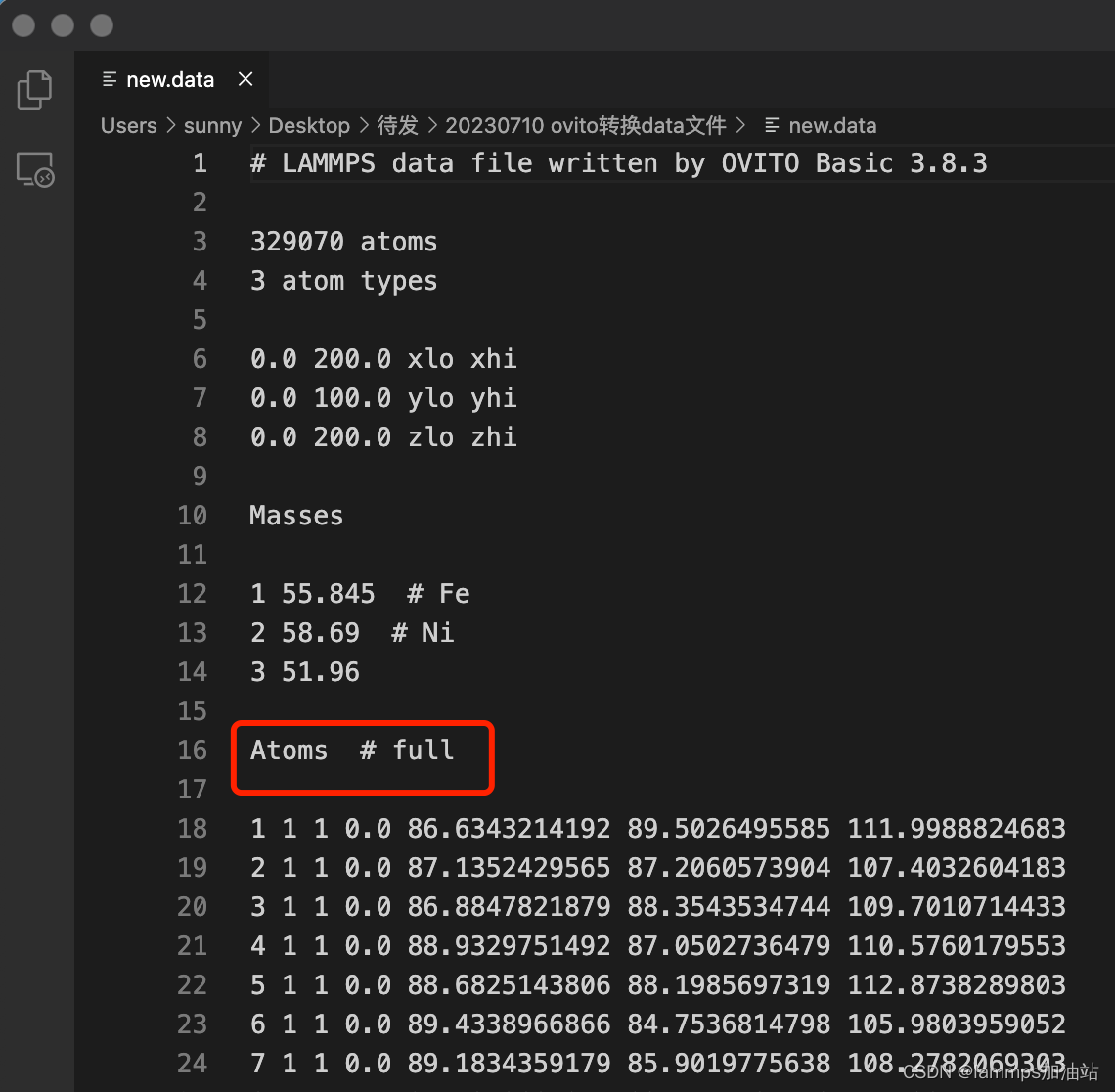
Task: Open the sunny breadcrumb dropdown
Action: click(x=212, y=125)
